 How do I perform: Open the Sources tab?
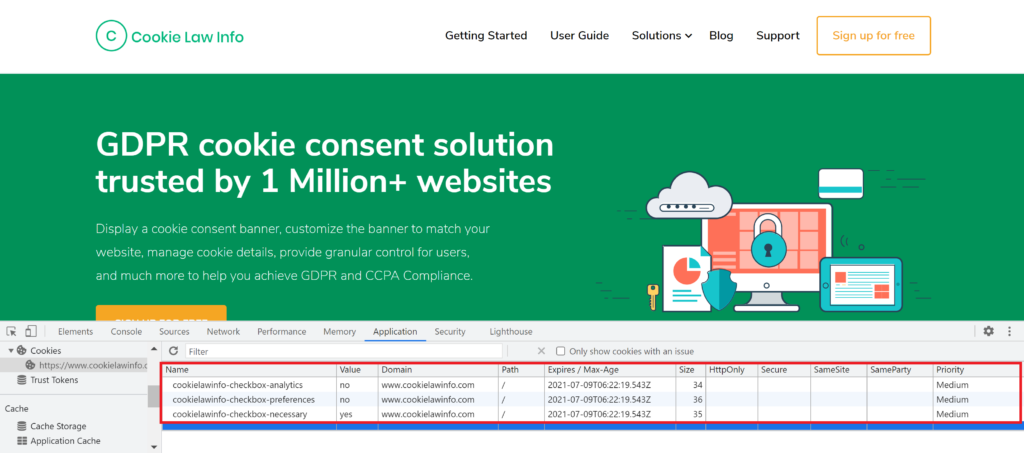point(174,332)
